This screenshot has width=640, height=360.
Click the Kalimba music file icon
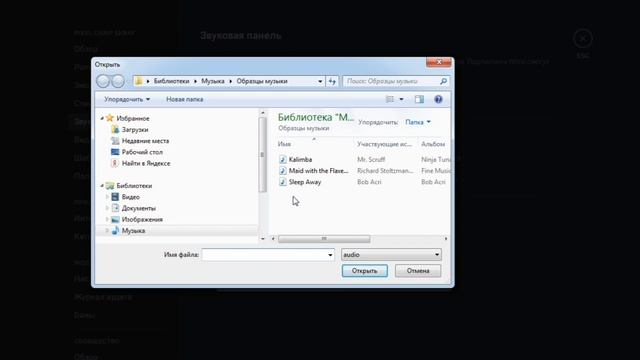282,160
